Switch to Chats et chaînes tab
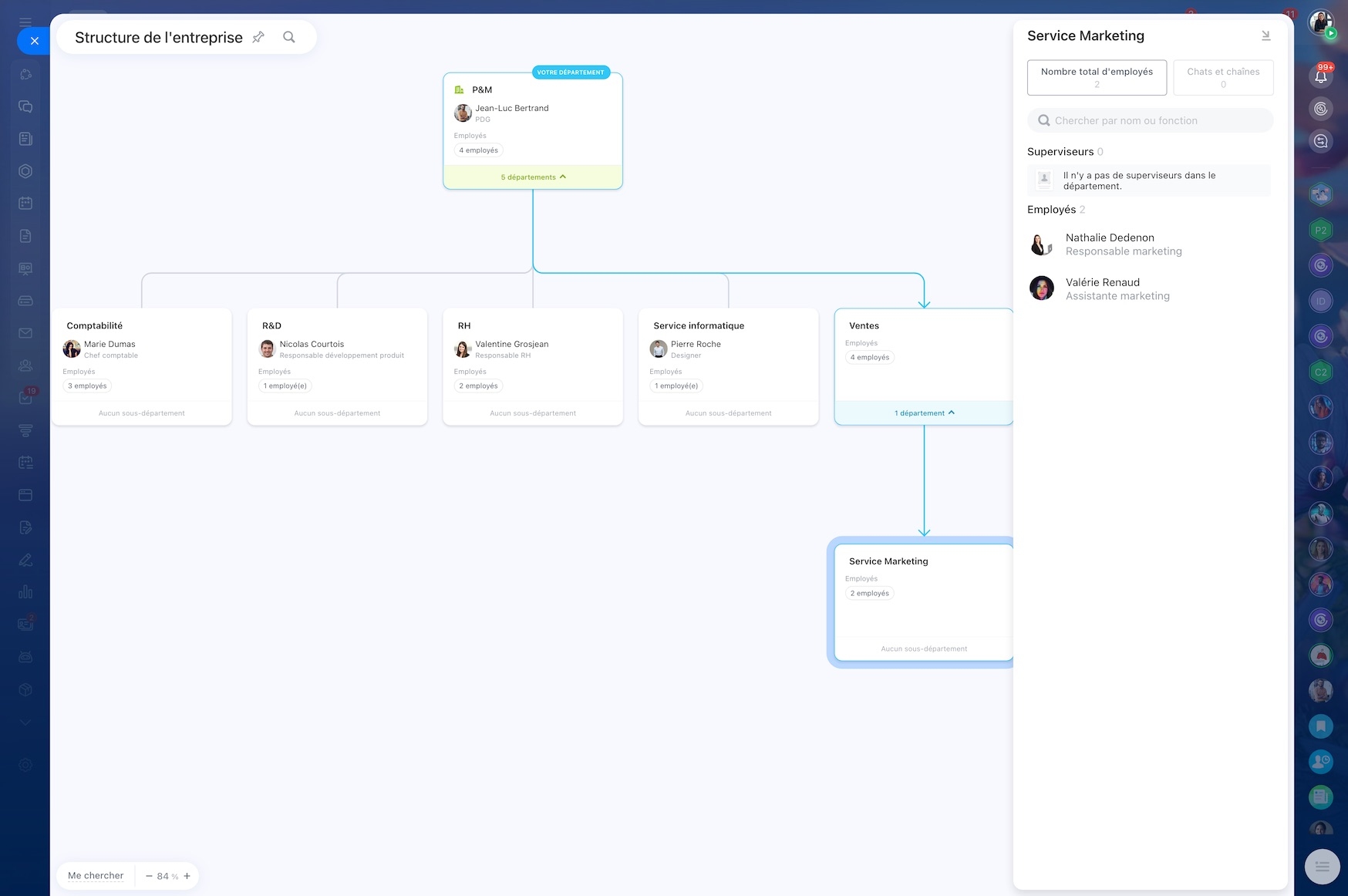Image resolution: width=1348 pixels, height=896 pixels. point(1223,78)
